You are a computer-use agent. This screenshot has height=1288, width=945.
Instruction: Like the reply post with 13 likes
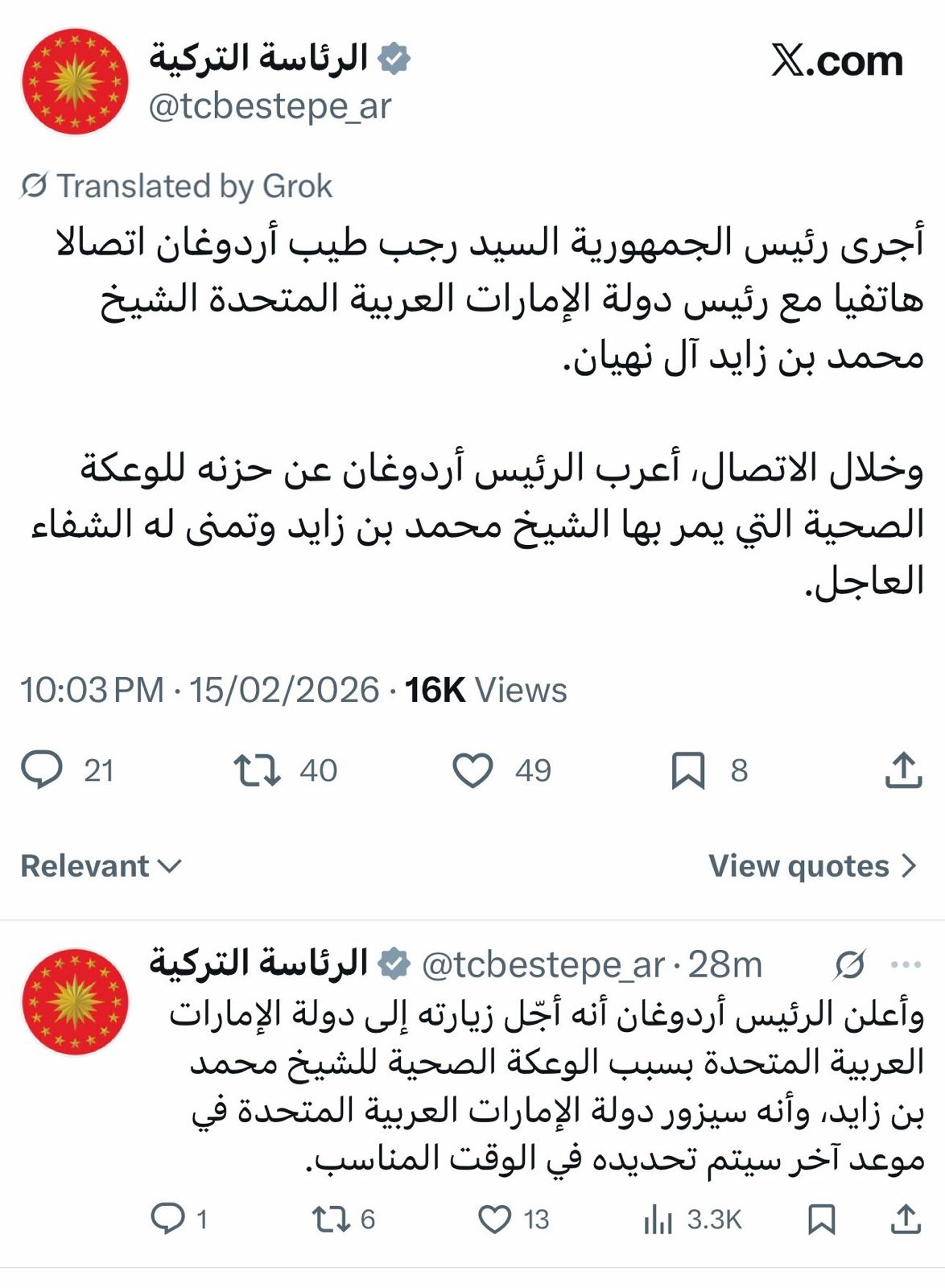click(x=494, y=1219)
